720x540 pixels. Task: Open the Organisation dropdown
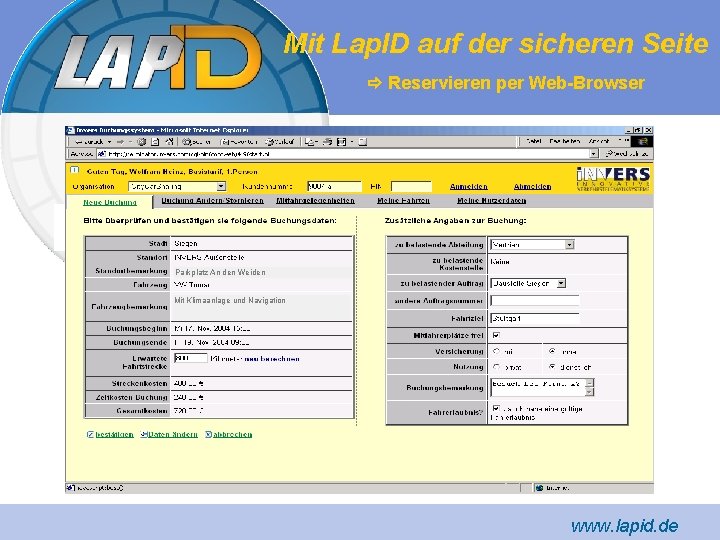click(221, 186)
